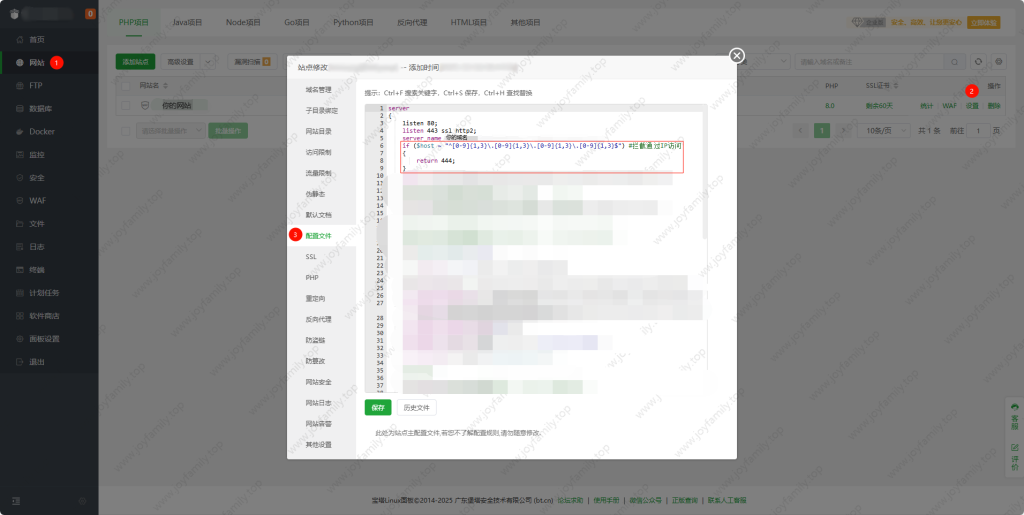The width and height of the screenshot is (1024, 515).
Task: Click the refresh list icon button
Action: point(979,62)
